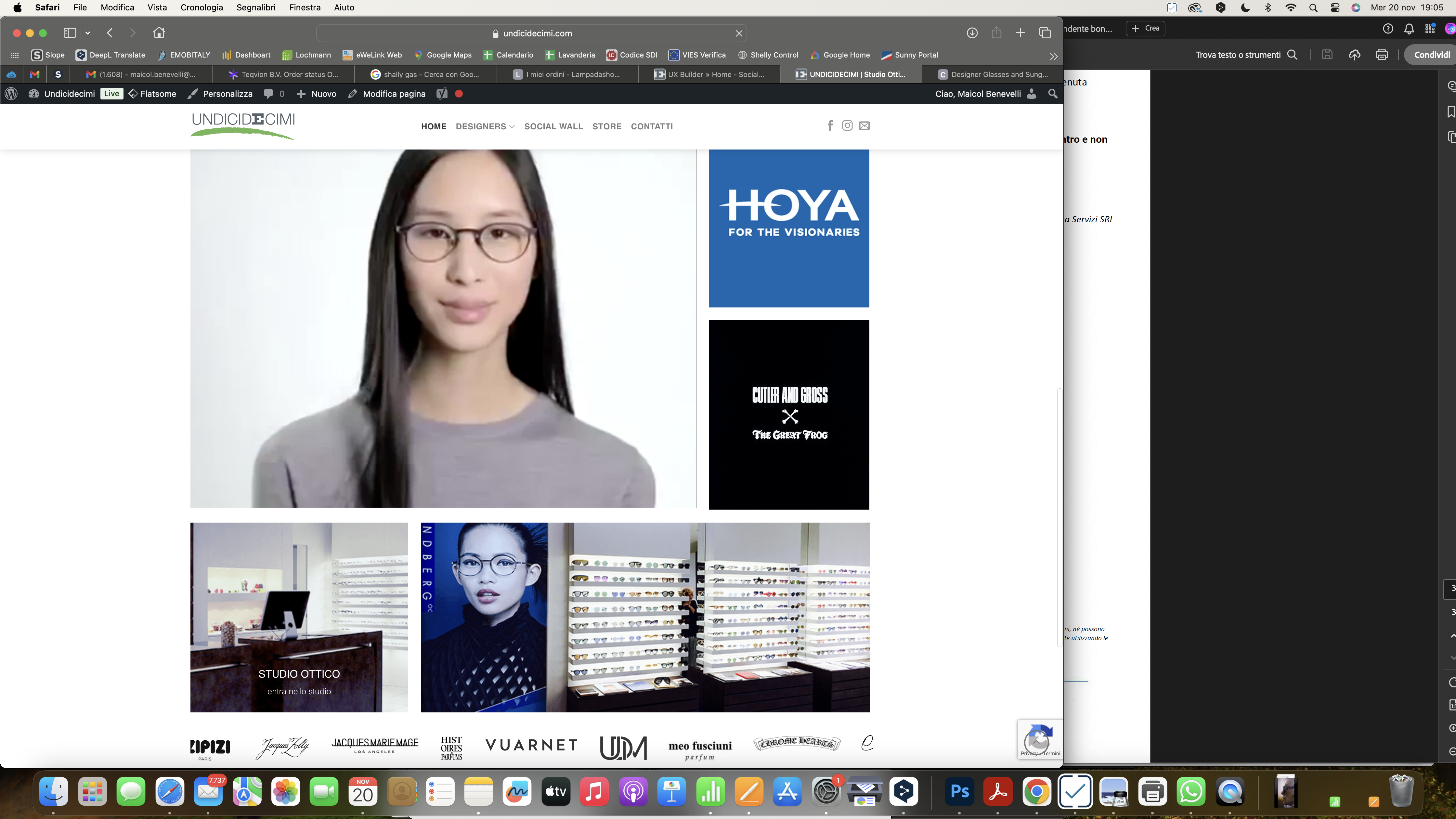The height and width of the screenshot is (819, 1456).
Task: Click the UNDICIDECIMI site logo
Action: [x=242, y=125]
